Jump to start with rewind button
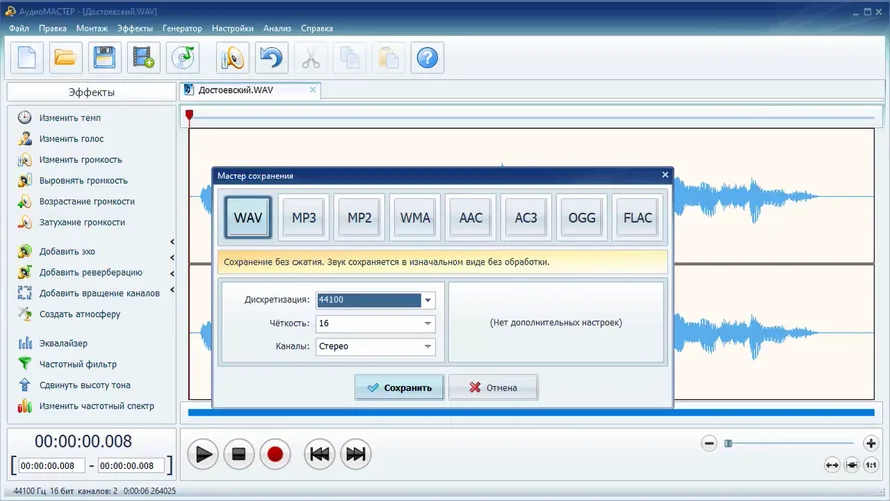 [x=320, y=454]
